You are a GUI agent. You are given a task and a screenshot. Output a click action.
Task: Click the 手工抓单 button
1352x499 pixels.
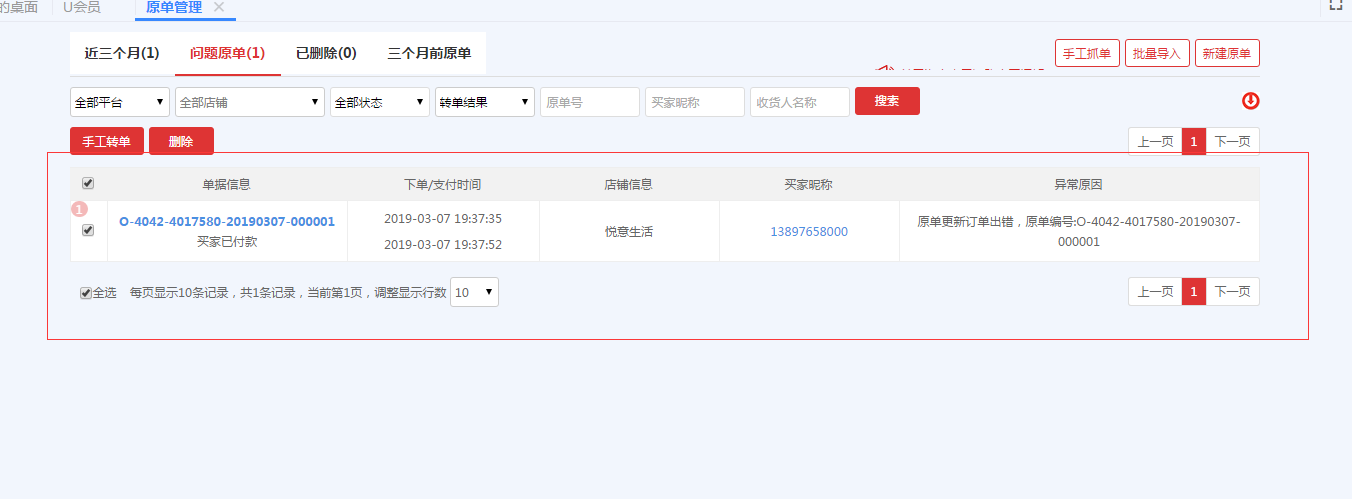[1087, 53]
